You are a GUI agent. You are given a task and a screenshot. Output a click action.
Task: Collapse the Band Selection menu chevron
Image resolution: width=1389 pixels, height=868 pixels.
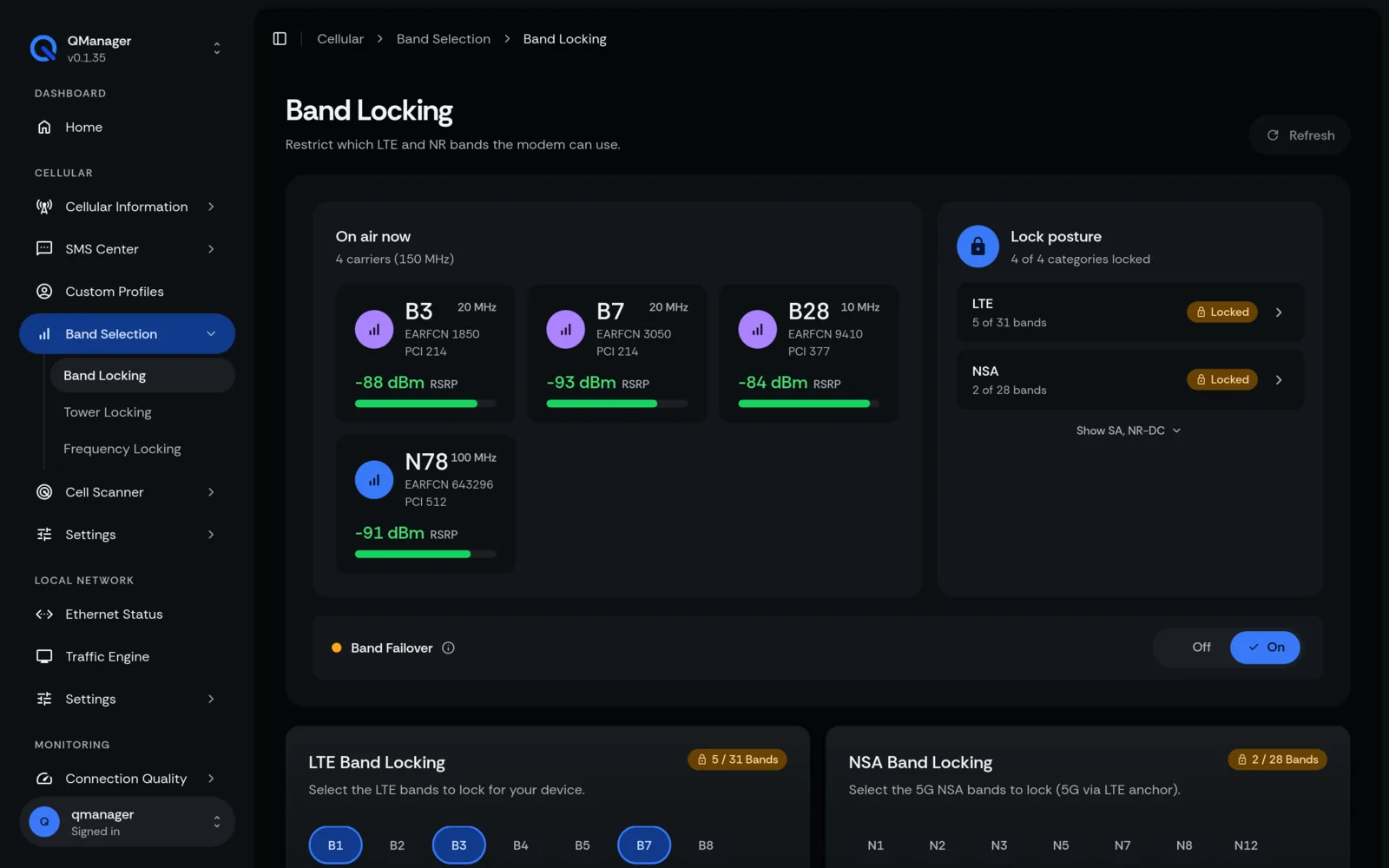211,334
